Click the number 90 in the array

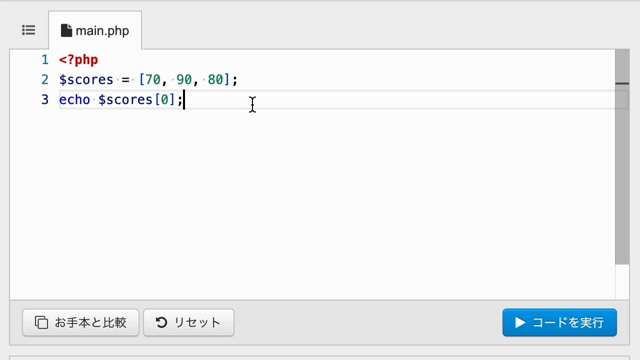pyautogui.click(x=184, y=80)
